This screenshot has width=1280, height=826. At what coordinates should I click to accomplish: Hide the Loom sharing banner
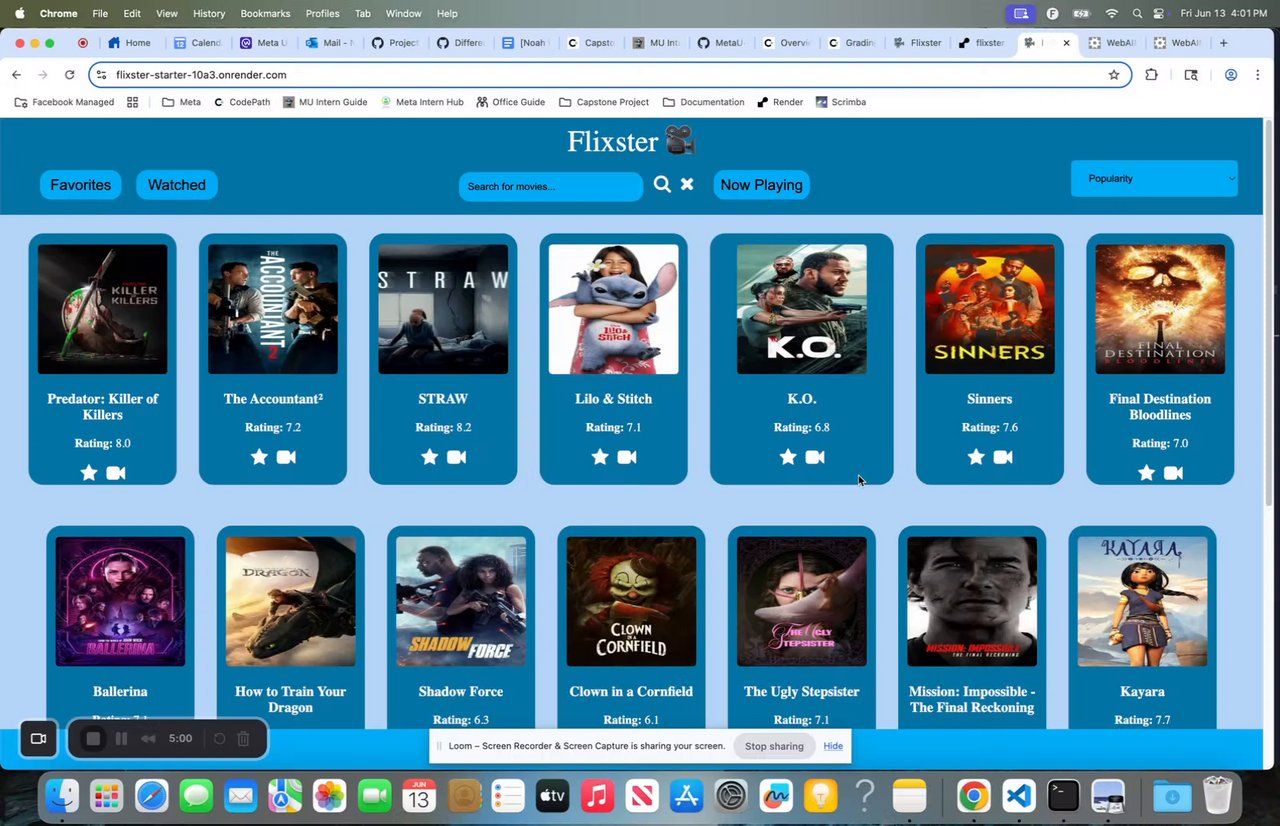pyautogui.click(x=833, y=746)
